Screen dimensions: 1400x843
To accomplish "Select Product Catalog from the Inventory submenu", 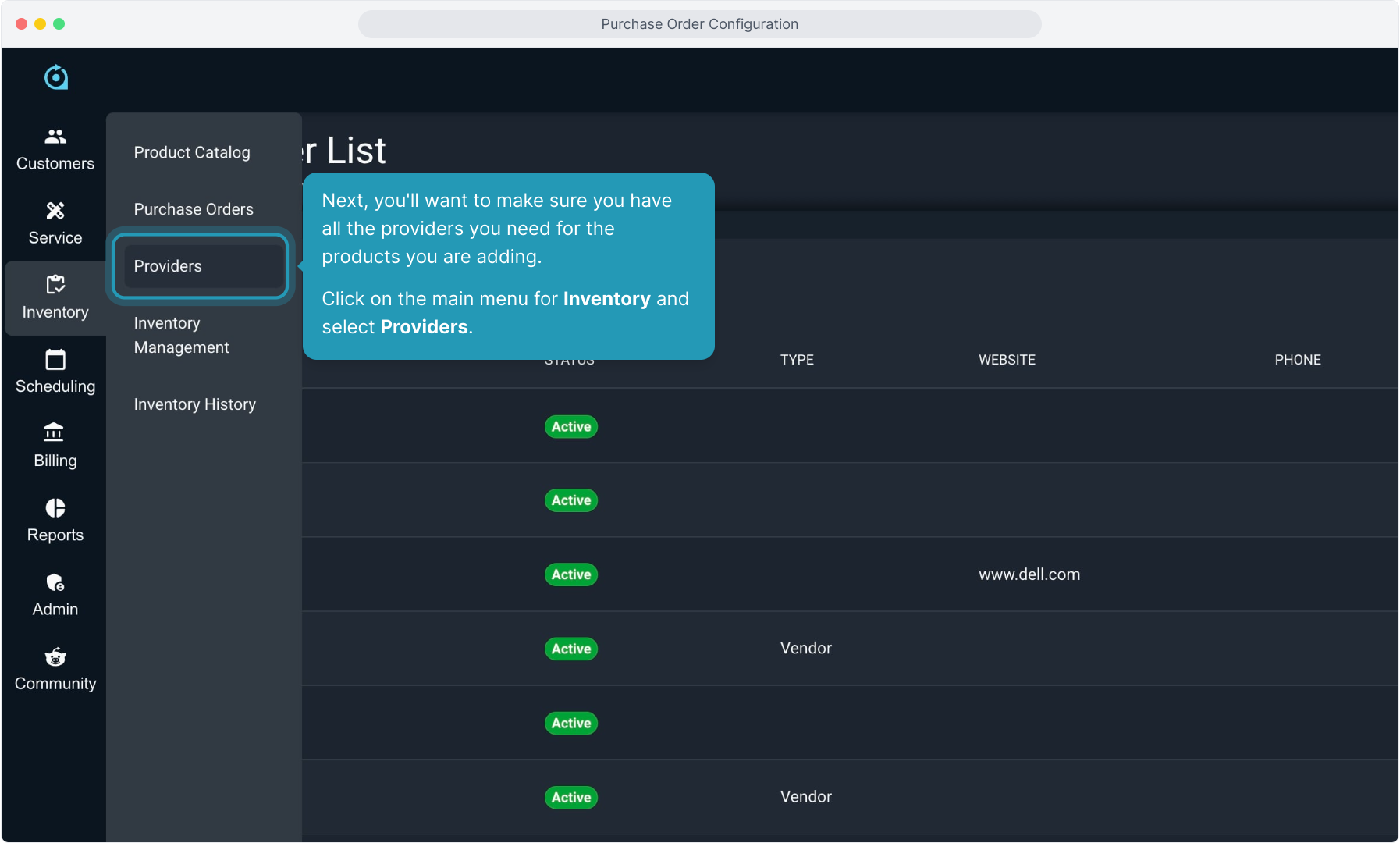I will (192, 152).
